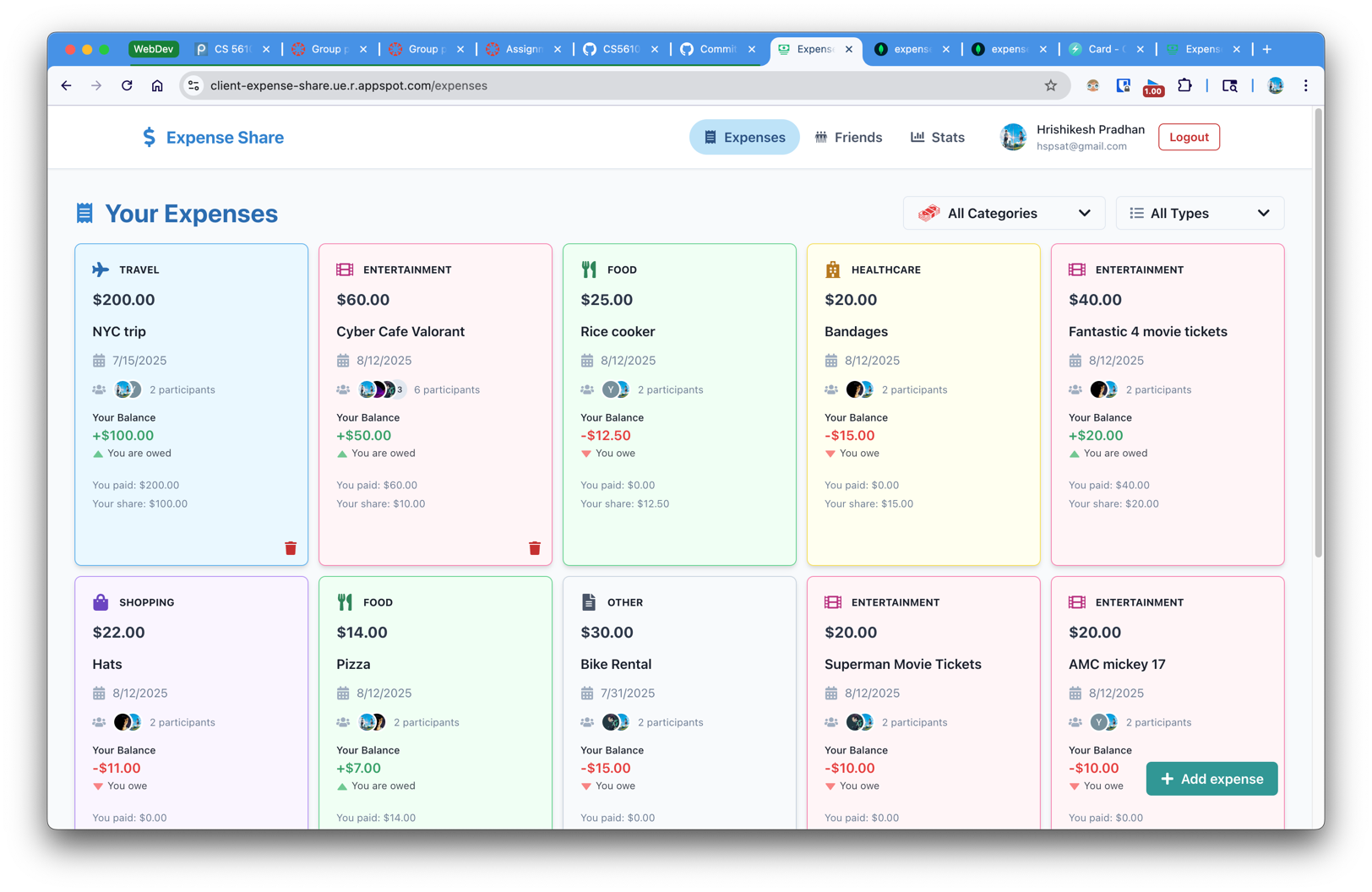Click trash icon on Cyber Cafe Valorant
The height and width of the screenshot is (892, 1372).
coord(535,548)
